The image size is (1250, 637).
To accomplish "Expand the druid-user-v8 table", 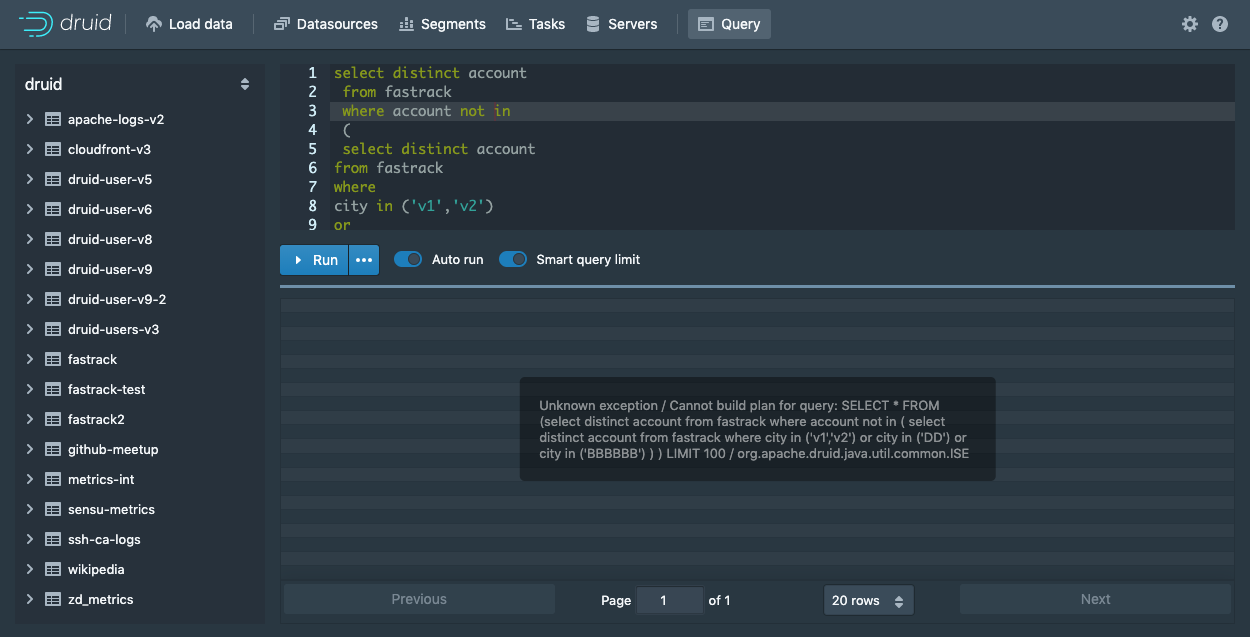I will pyautogui.click(x=30, y=239).
